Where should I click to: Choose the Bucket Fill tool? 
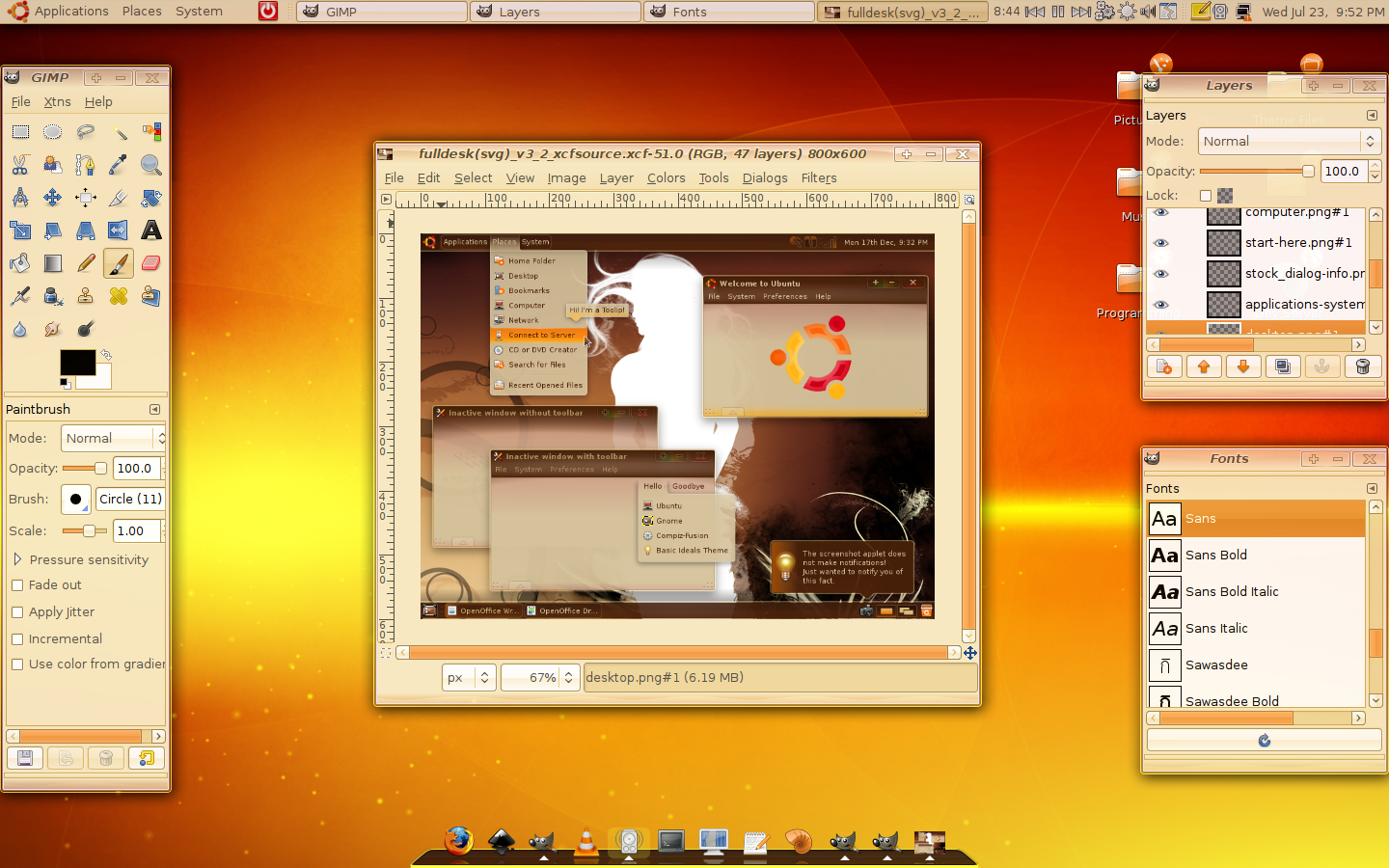tap(20, 263)
